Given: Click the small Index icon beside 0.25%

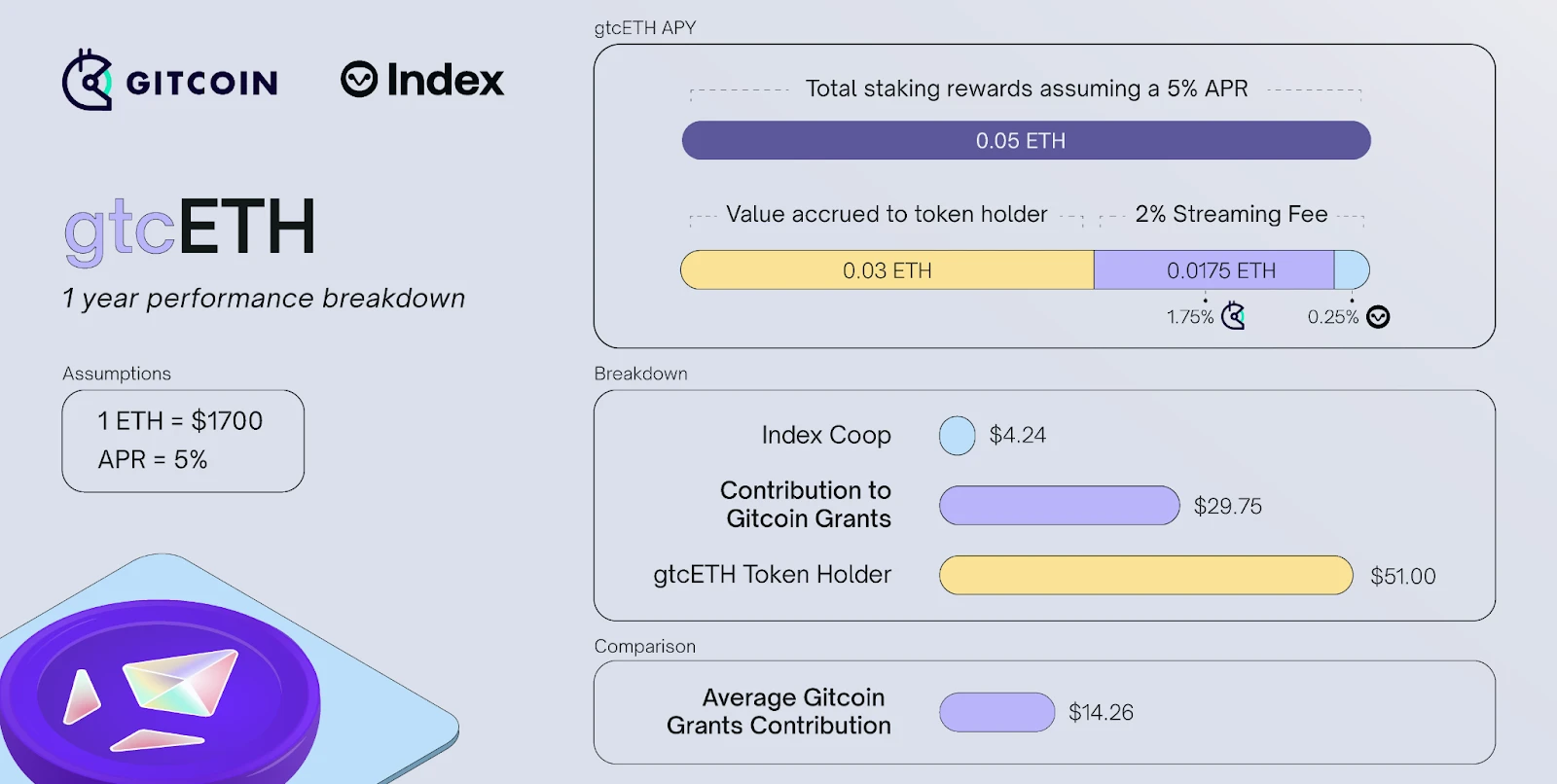Looking at the screenshot, I should (1378, 317).
